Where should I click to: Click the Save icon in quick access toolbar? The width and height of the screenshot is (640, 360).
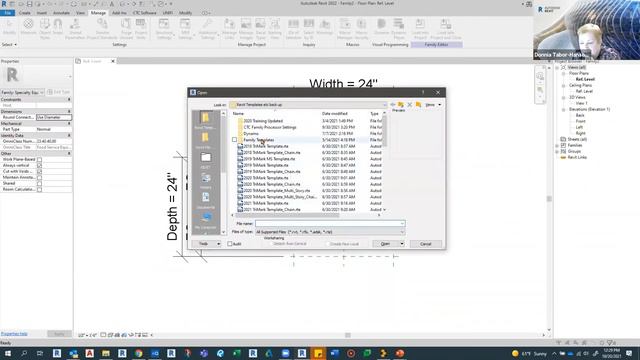click(x=29, y=4)
